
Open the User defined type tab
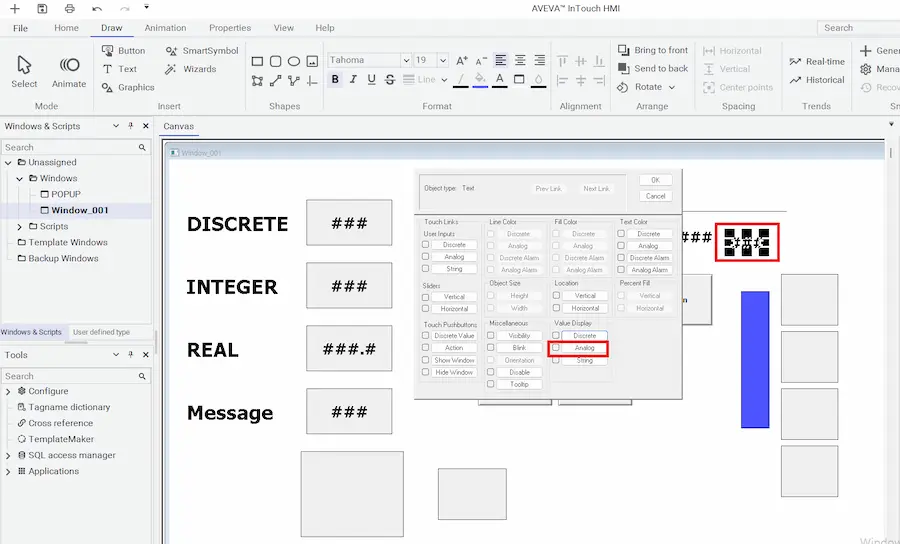101,332
